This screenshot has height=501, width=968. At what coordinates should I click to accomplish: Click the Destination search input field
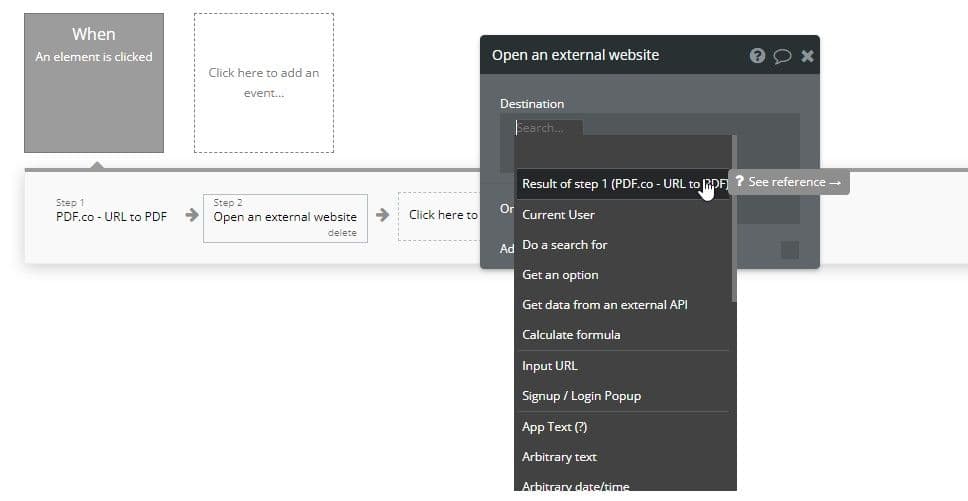click(x=547, y=128)
